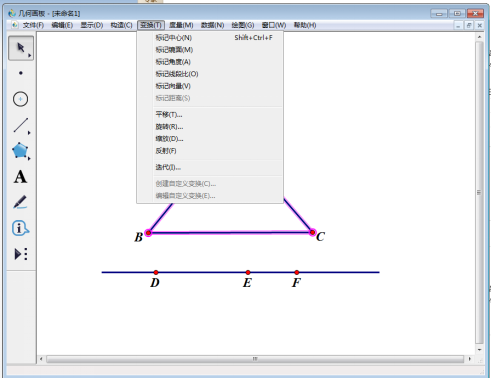Close the inner document with X
The width and height of the screenshot is (492, 378).
[x=480, y=25]
